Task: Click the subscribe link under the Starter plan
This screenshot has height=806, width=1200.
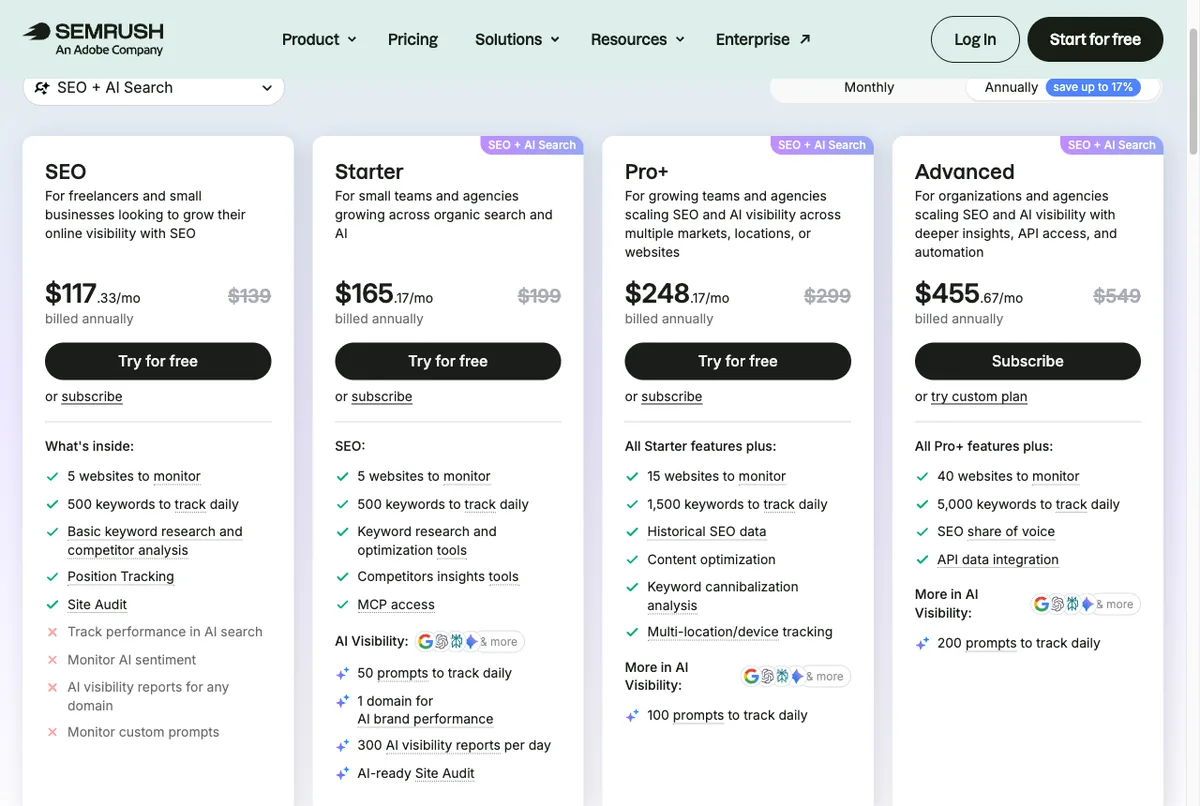Action: coord(382,397)
